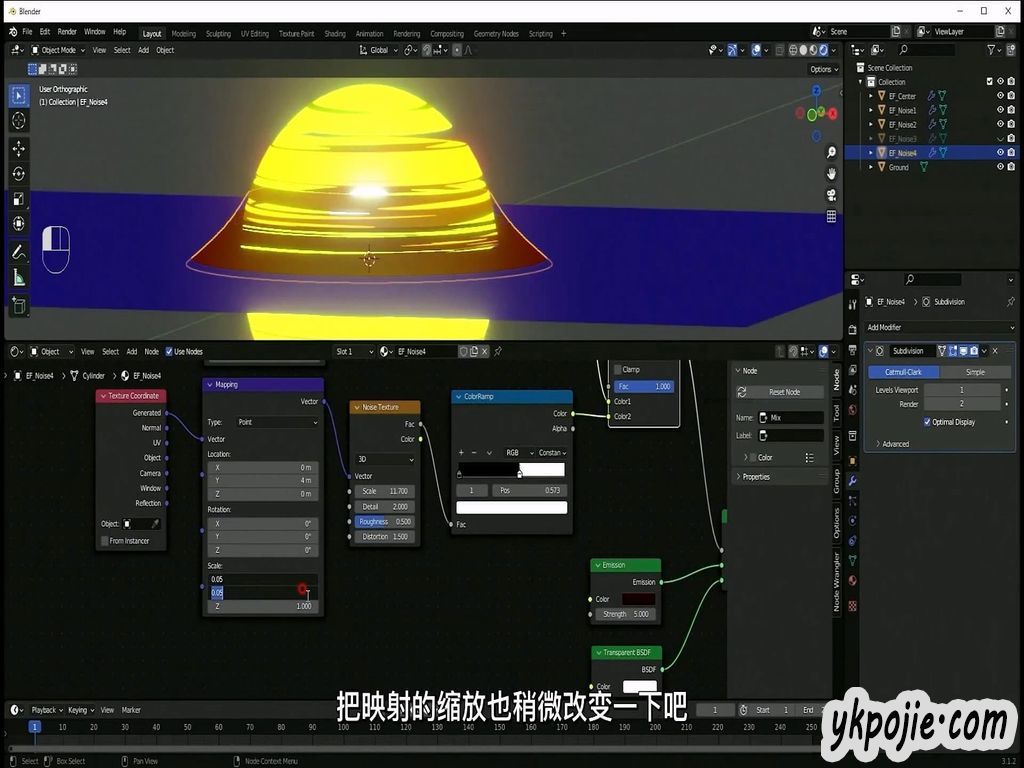Screen dimensions: 1024x768
Task: Open the Modifier properties wrench tab
Action: [x=852, y=481]
